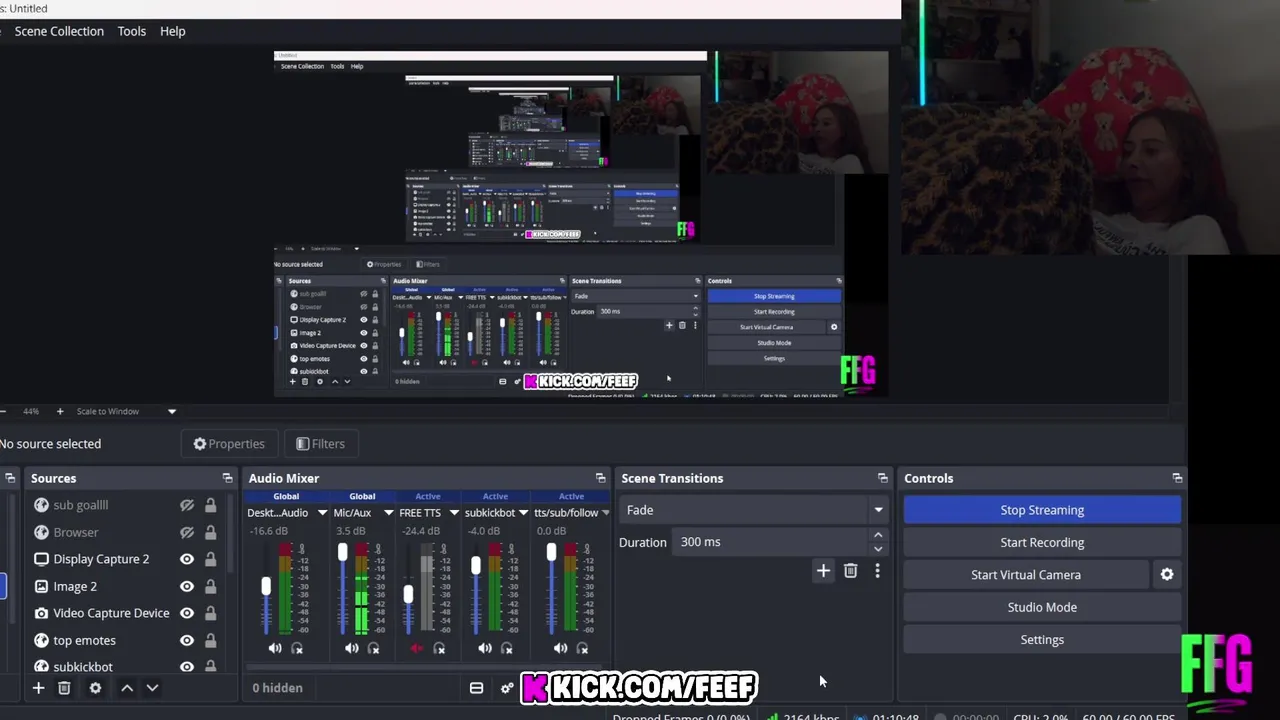Open selected source properties gear in Sources
The width and height of the screenshot is (1280, 720).
coord(95,688)
